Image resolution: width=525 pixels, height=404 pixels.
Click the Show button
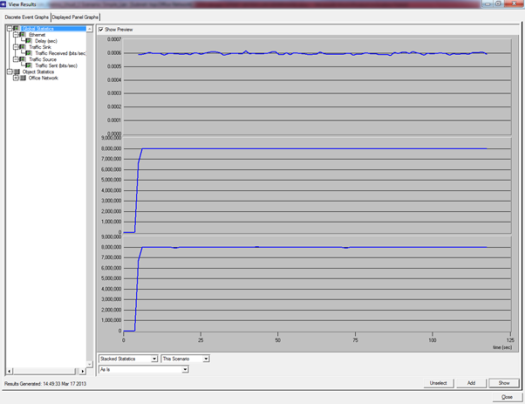pyautogui.click(x=504, y=383)
